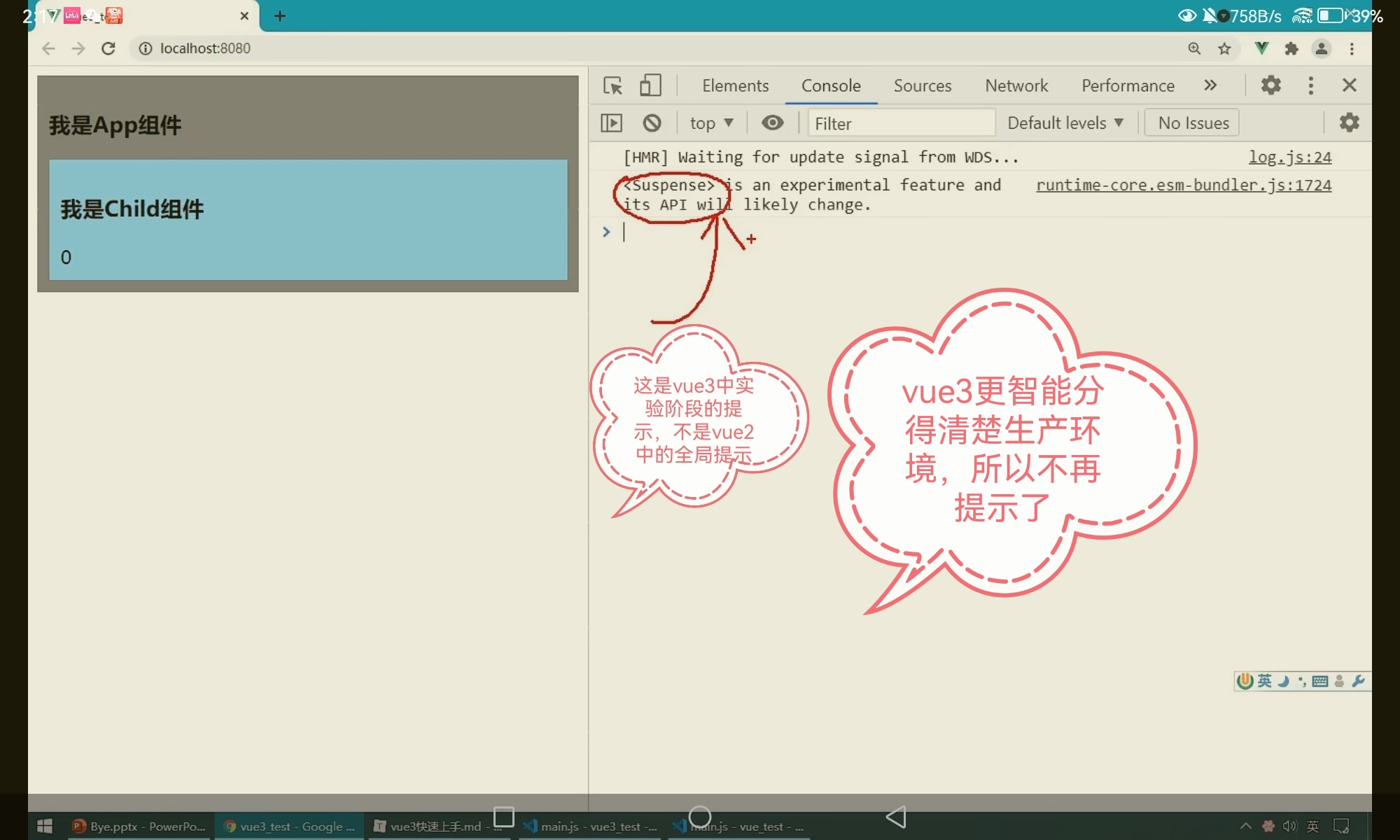Bookmark page with the star icon
The image size is (1400, 840).
pyautogui.click(x=1224, y=48)
